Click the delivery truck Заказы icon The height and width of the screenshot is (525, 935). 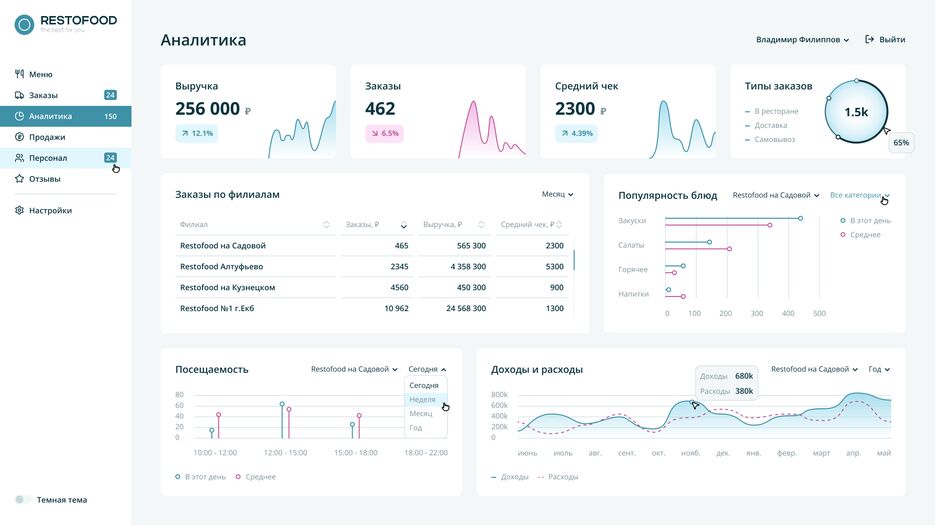[19, 95]
